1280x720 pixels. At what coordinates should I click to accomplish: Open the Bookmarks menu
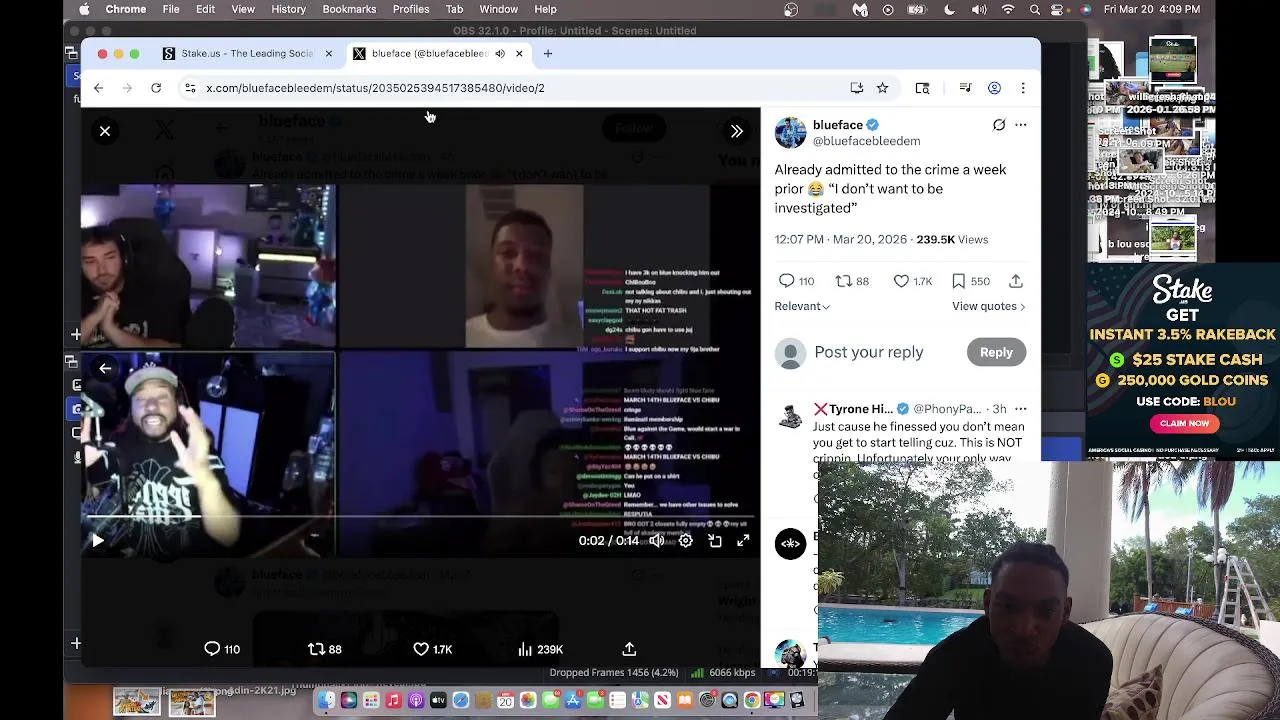pyautogui.click(x=349, y=9)
